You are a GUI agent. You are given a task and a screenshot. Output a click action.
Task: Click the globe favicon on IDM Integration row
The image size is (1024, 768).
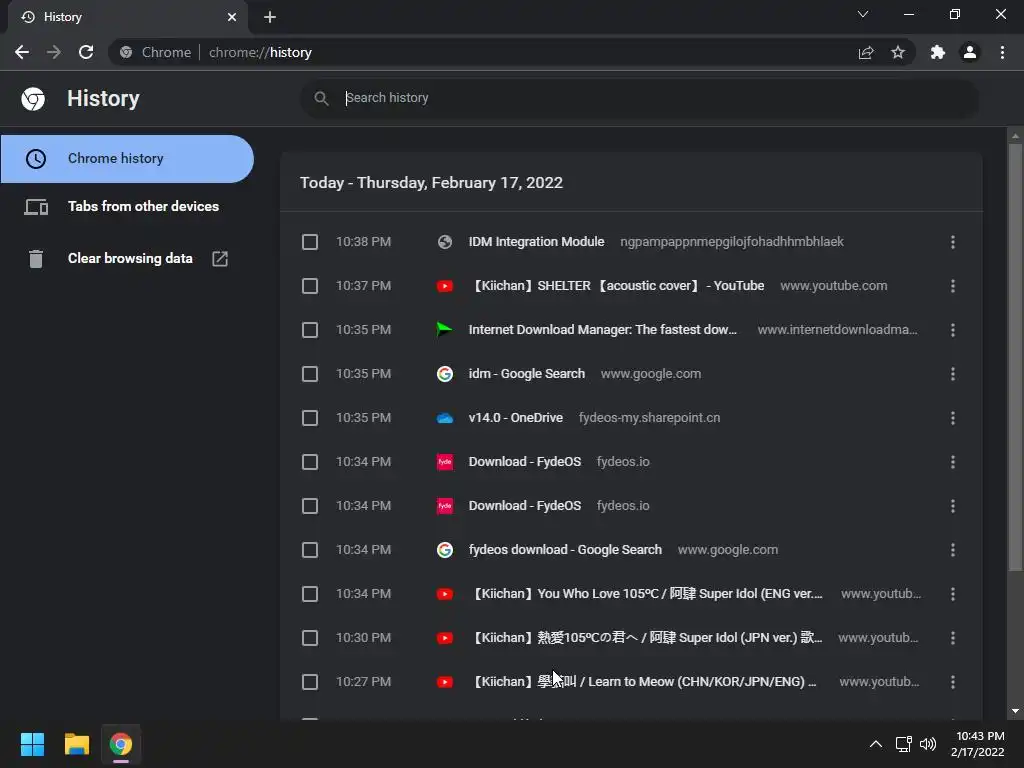445,242
